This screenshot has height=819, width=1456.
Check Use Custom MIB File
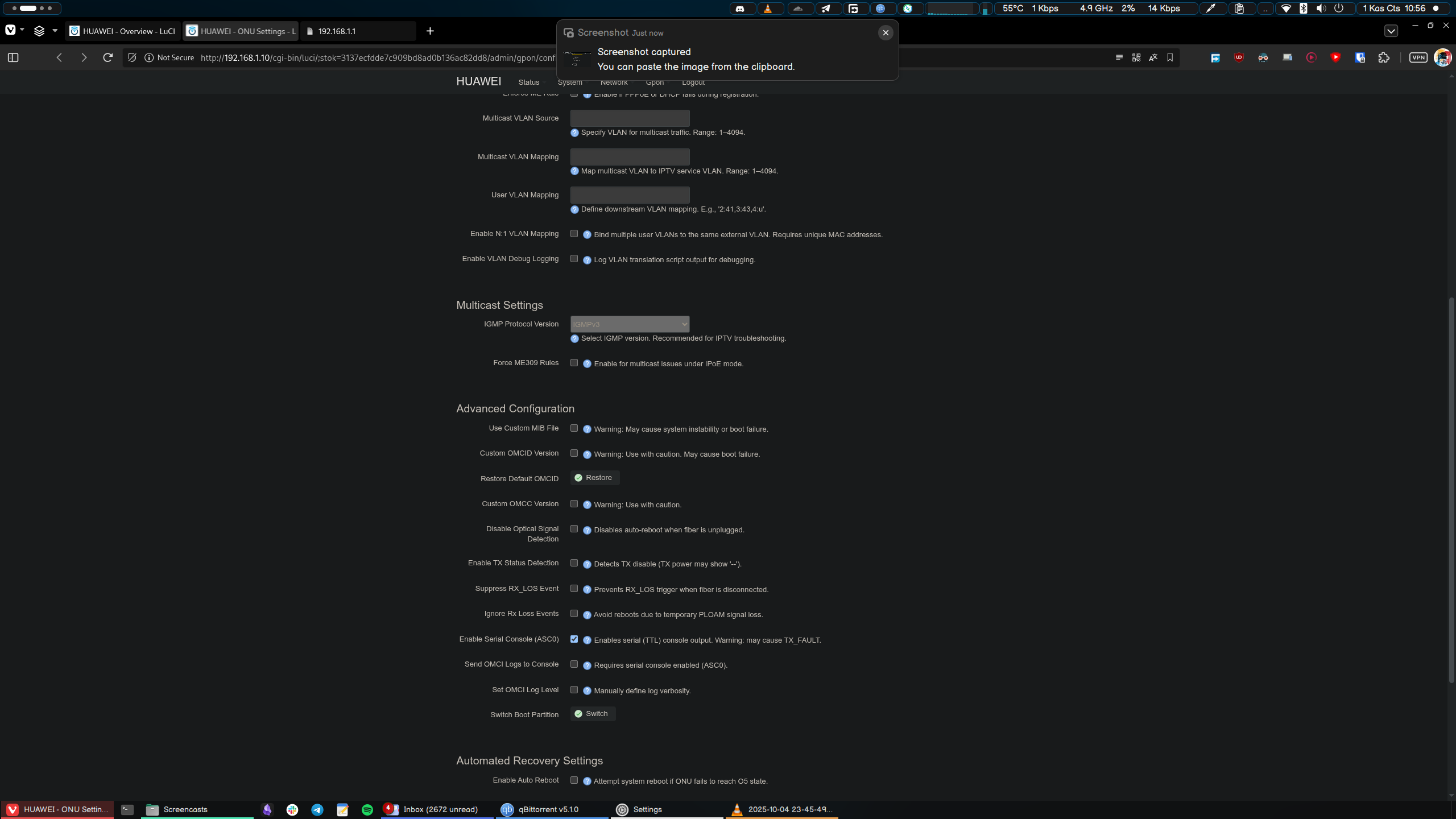(x=574, y=428)
